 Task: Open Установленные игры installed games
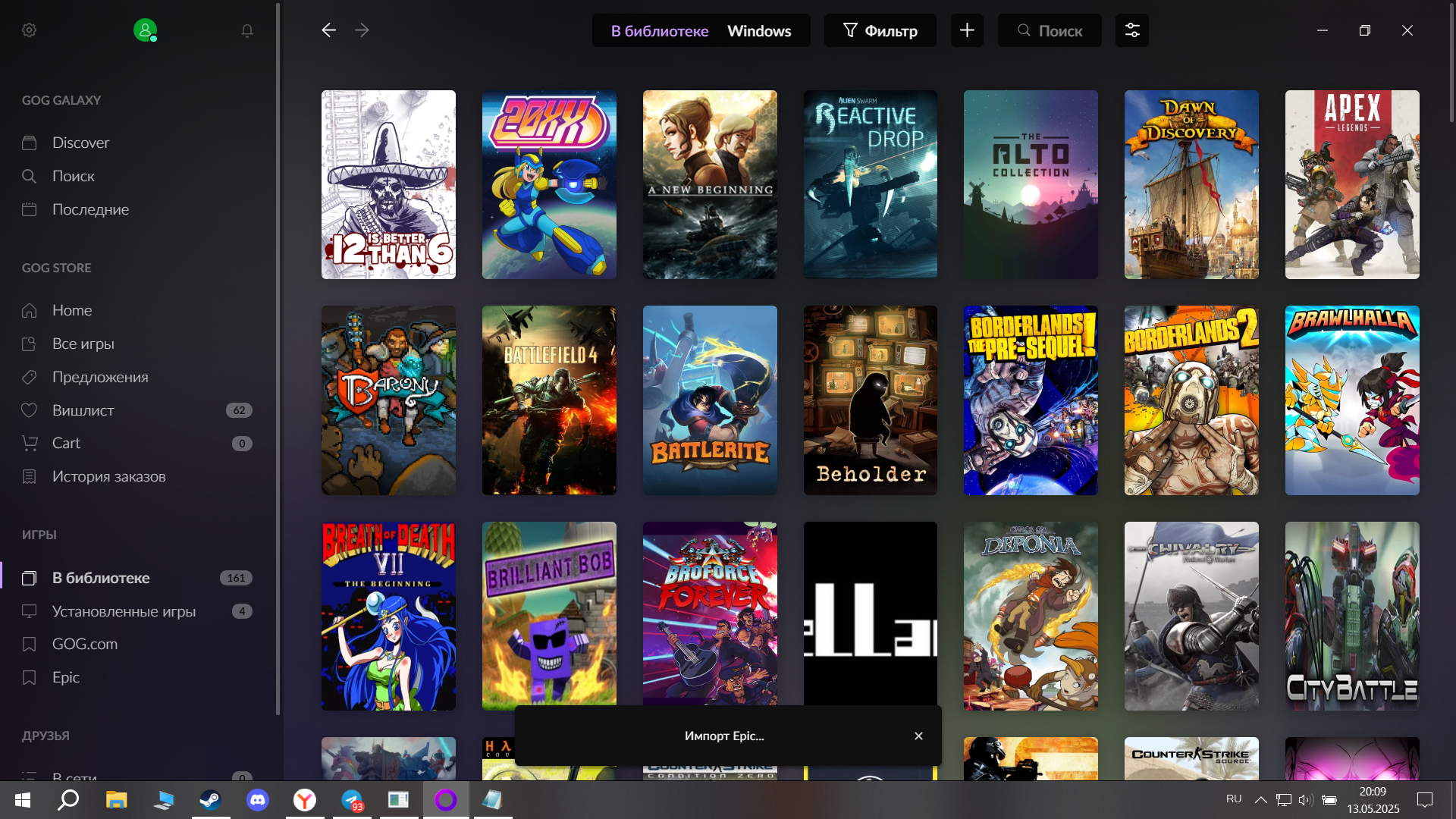(x=139, y=611)
